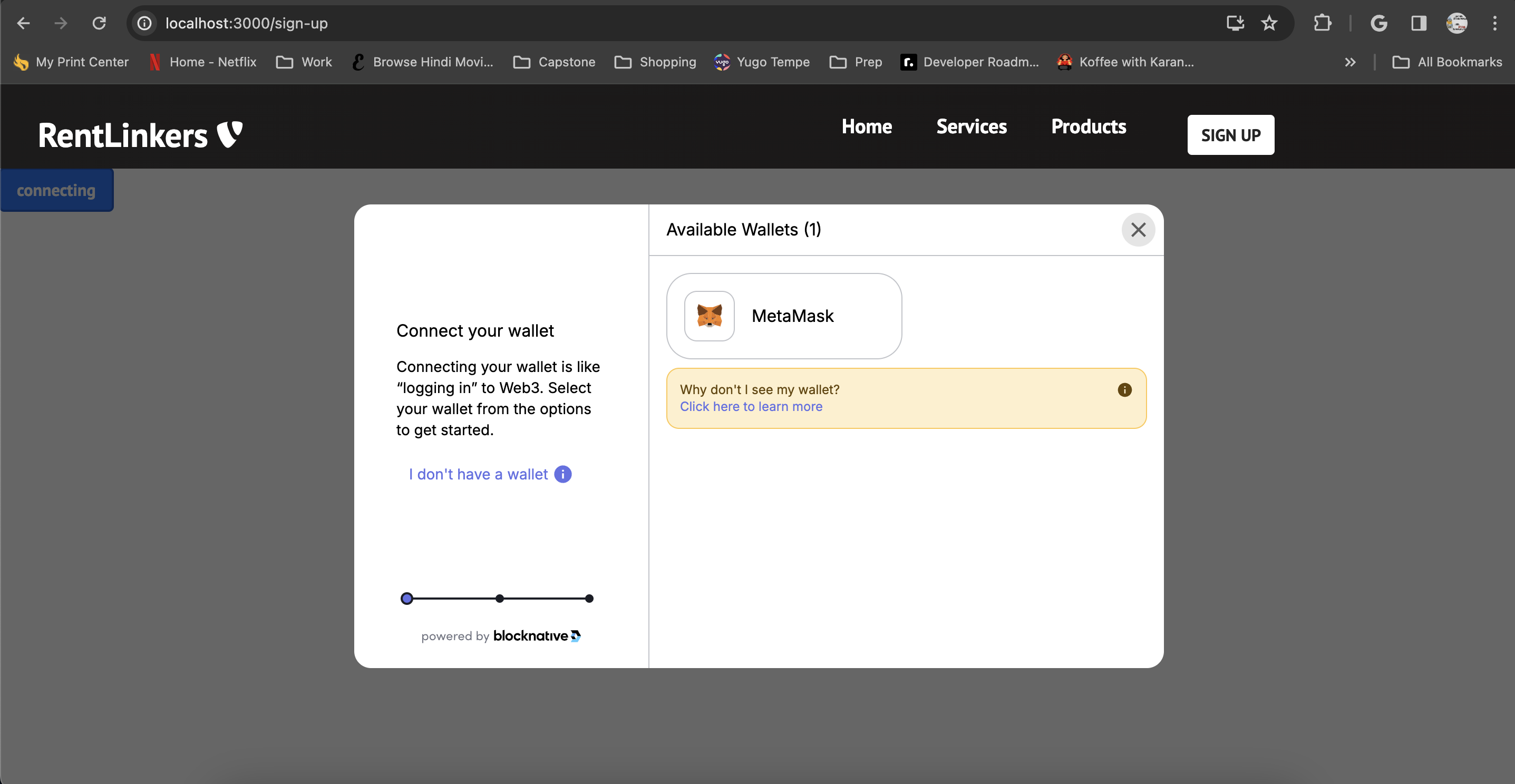Toggle the browser side panel

(1418, 24)
